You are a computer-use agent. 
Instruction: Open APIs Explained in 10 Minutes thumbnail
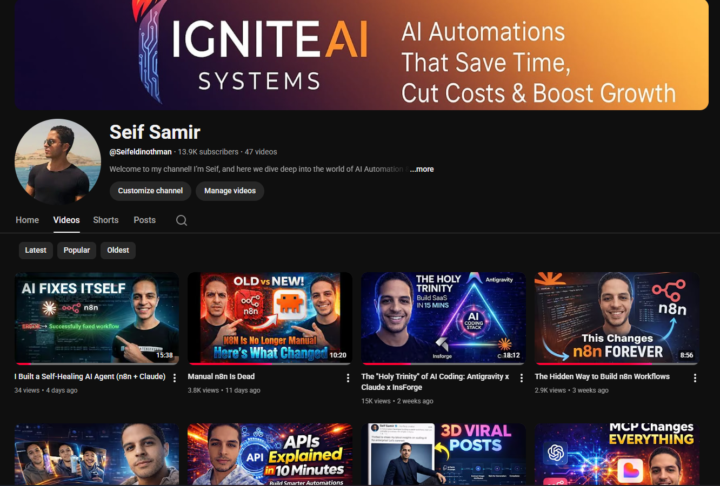[x=270, y=454]
